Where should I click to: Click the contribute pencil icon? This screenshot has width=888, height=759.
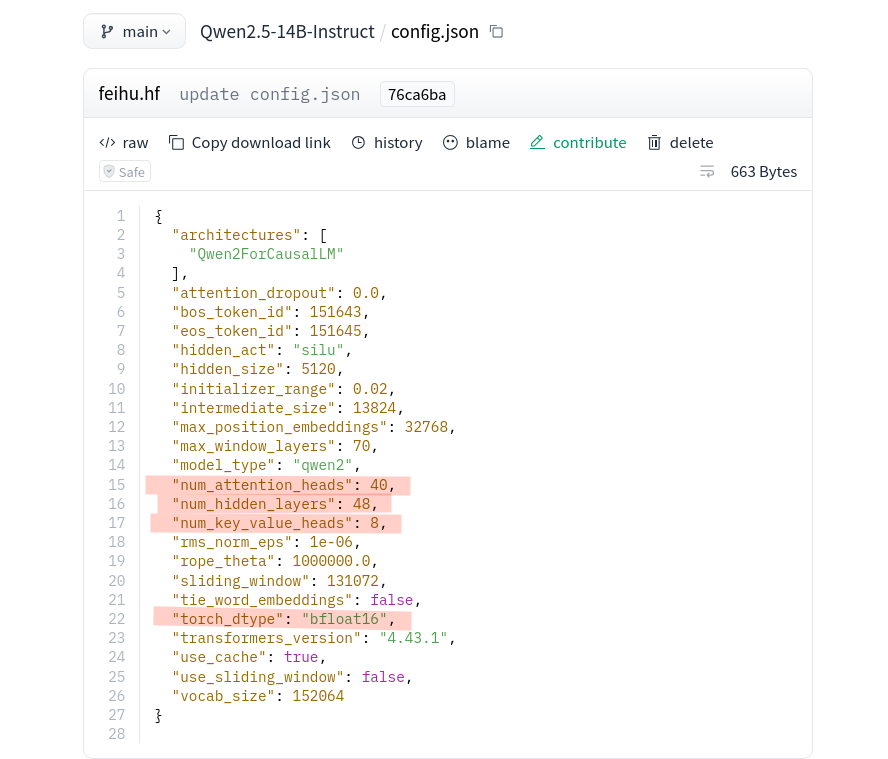point(537,143)
